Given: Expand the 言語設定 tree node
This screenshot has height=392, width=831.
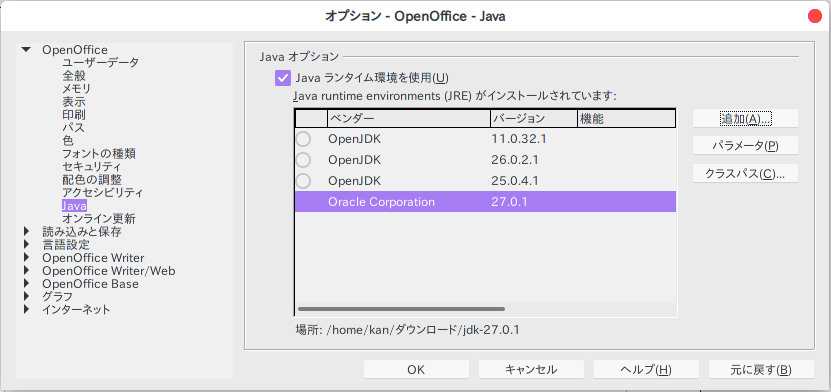Looking at the screenshot, I should pyautogui.click(x=27, y=245).
